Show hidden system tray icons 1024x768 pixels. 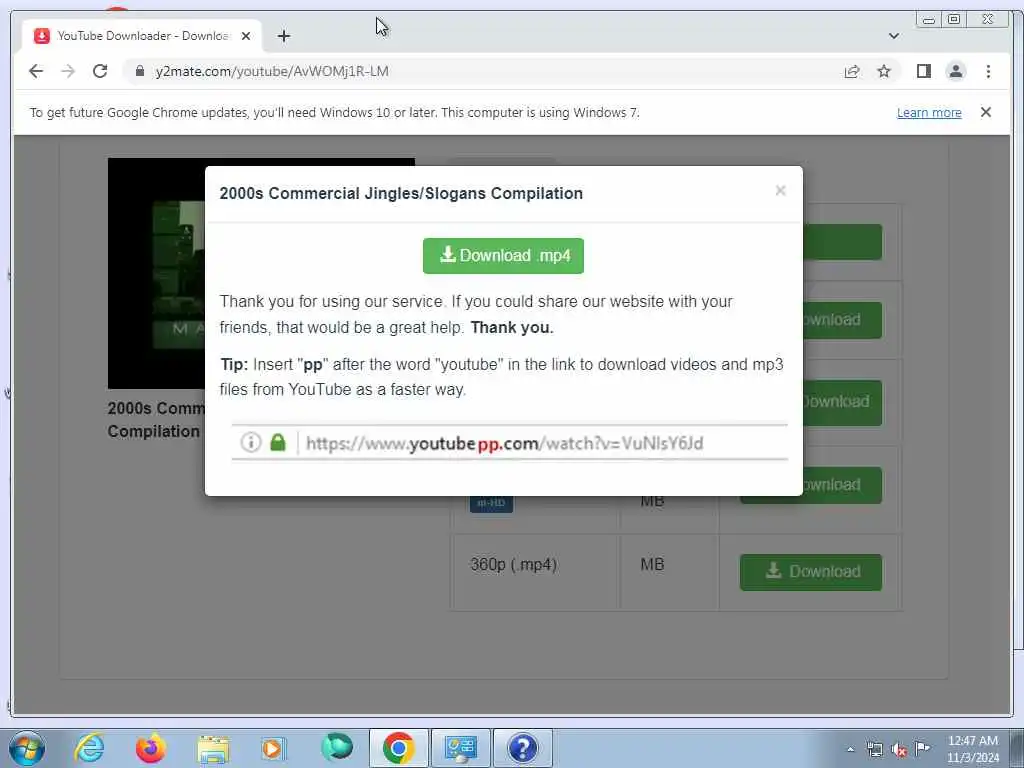850,749
